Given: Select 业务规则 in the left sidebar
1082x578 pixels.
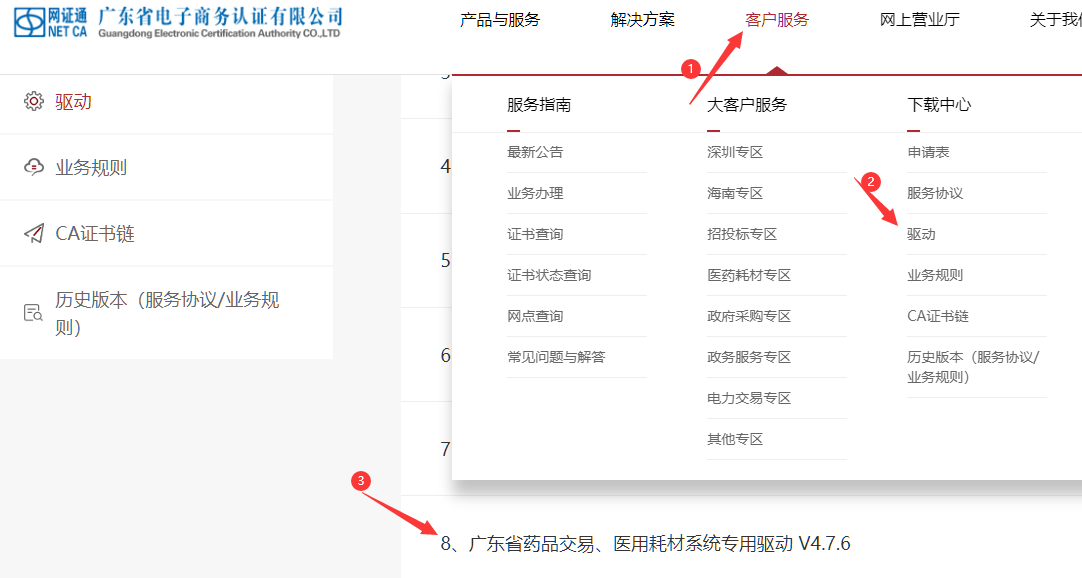Looking at the screenshot, I should pos(91,168).
